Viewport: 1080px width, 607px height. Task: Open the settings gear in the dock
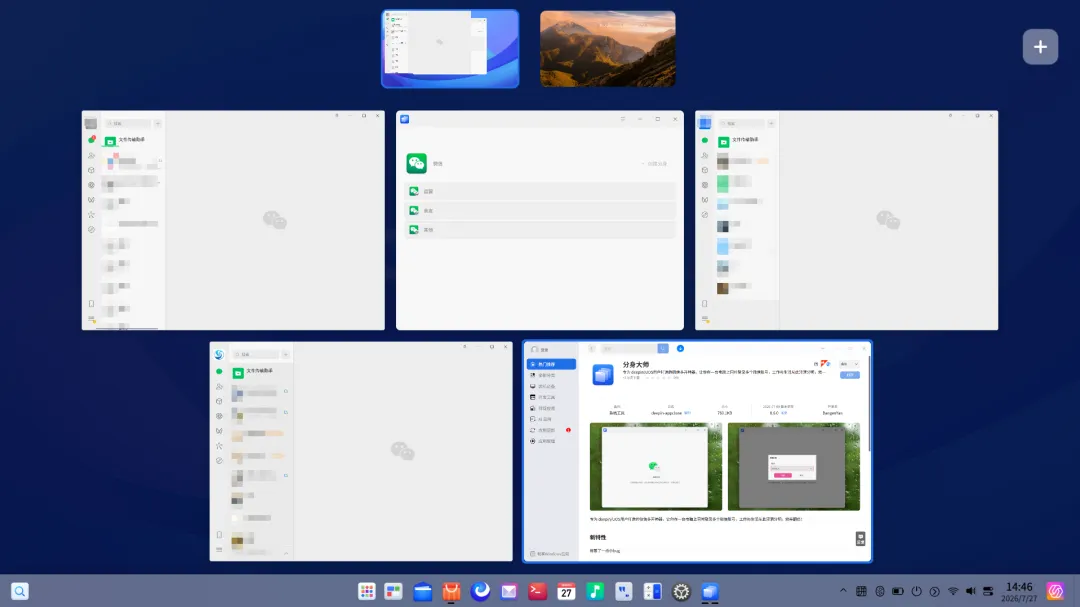(681, 591)
